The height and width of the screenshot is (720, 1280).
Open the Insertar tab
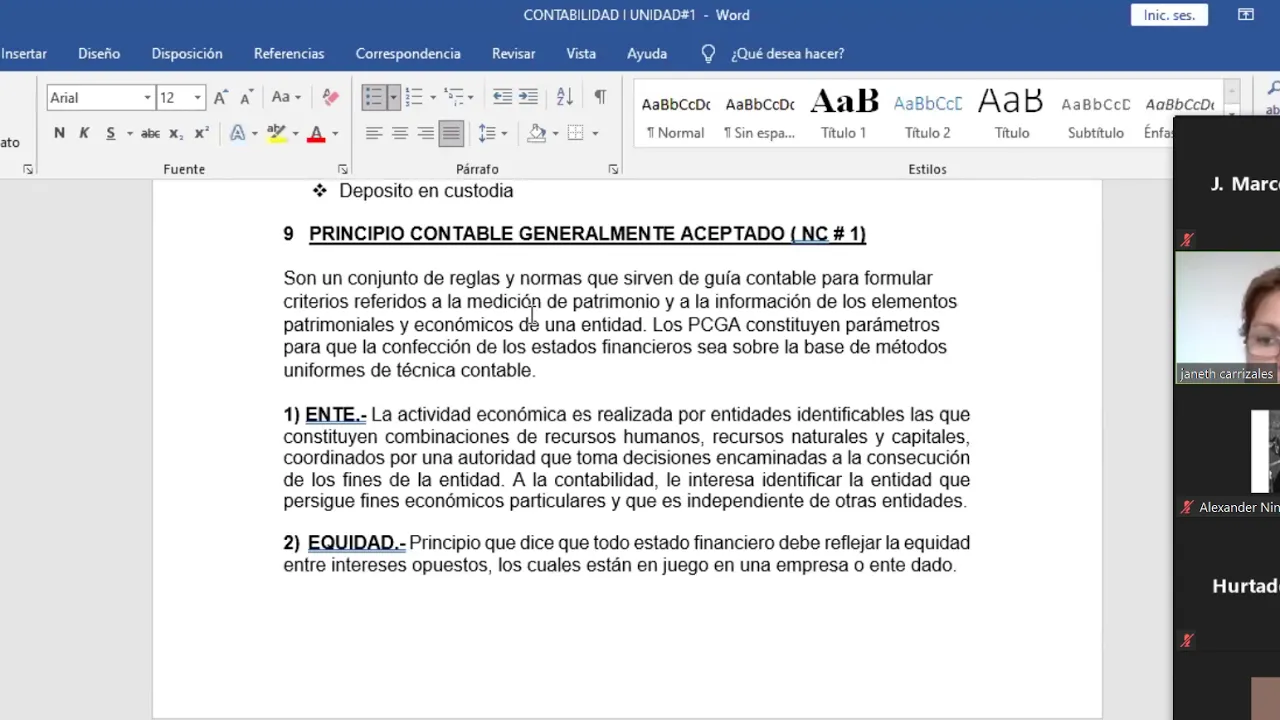[x=24, y=54]
